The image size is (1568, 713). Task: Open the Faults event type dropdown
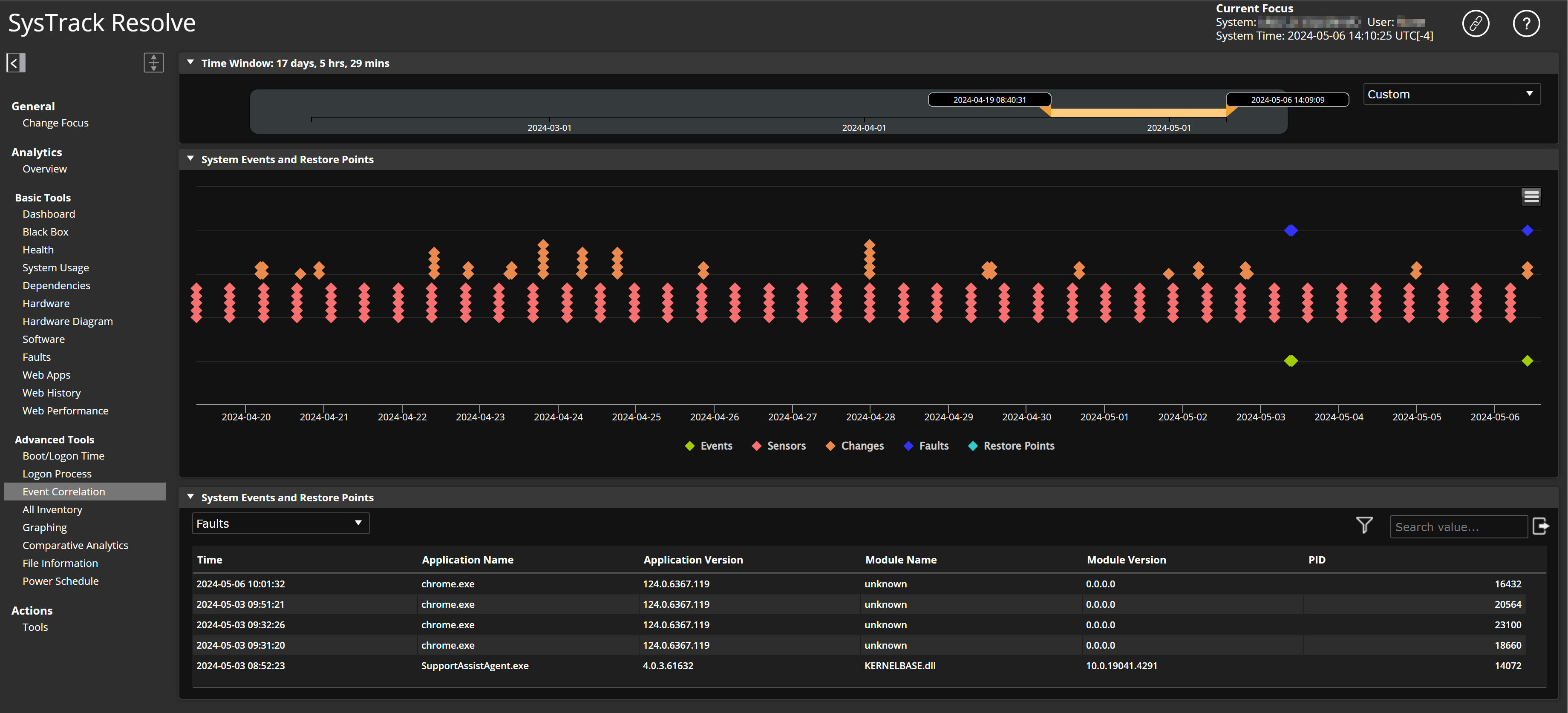[280, 524]
